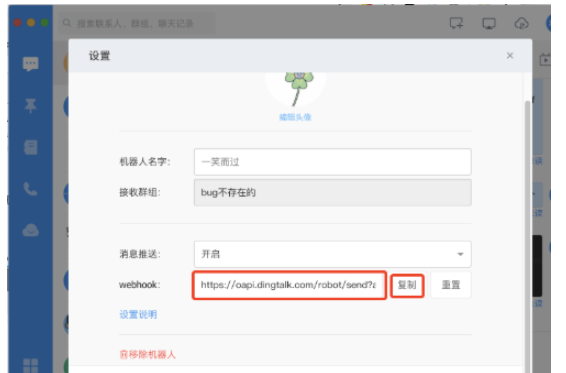
Task: Click the 重置 button for the webhook
Action: (x=451, y=285)
